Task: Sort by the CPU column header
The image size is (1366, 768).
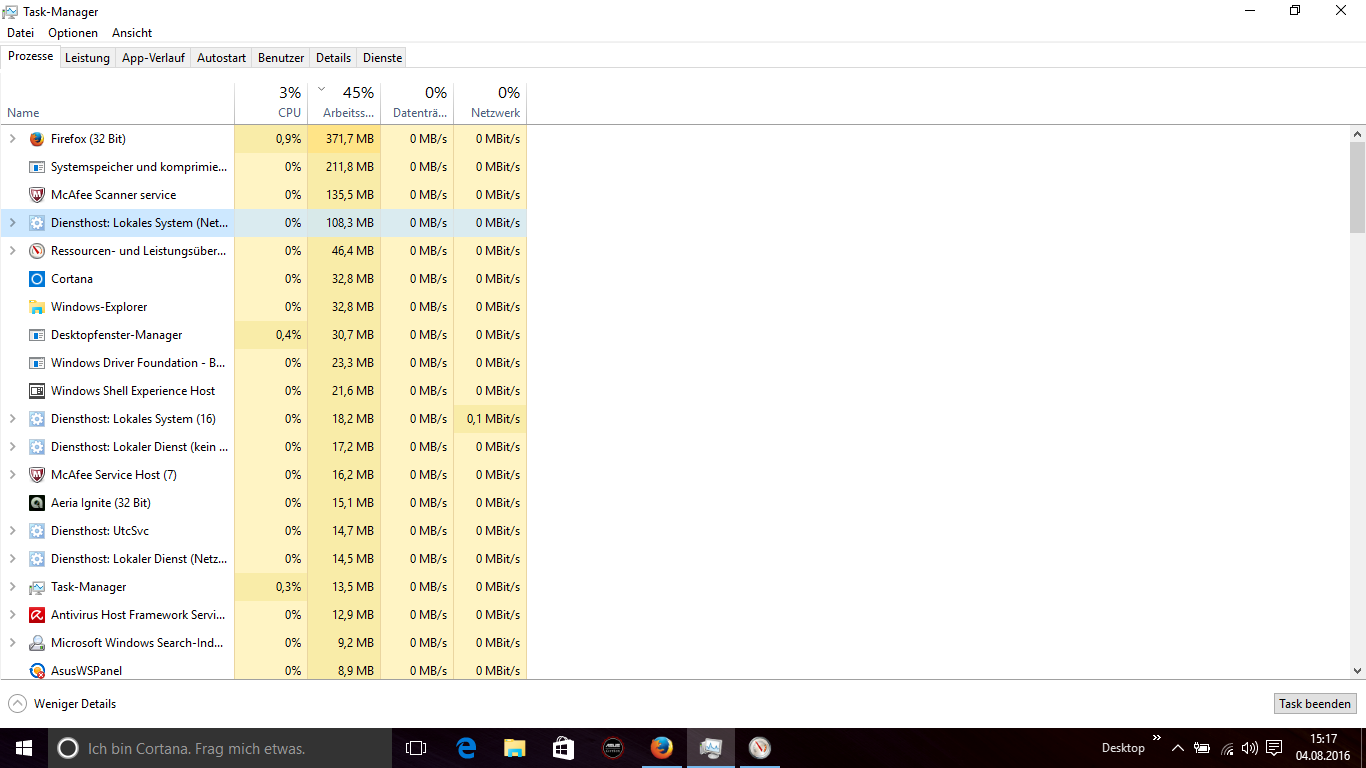Action: 271,103
